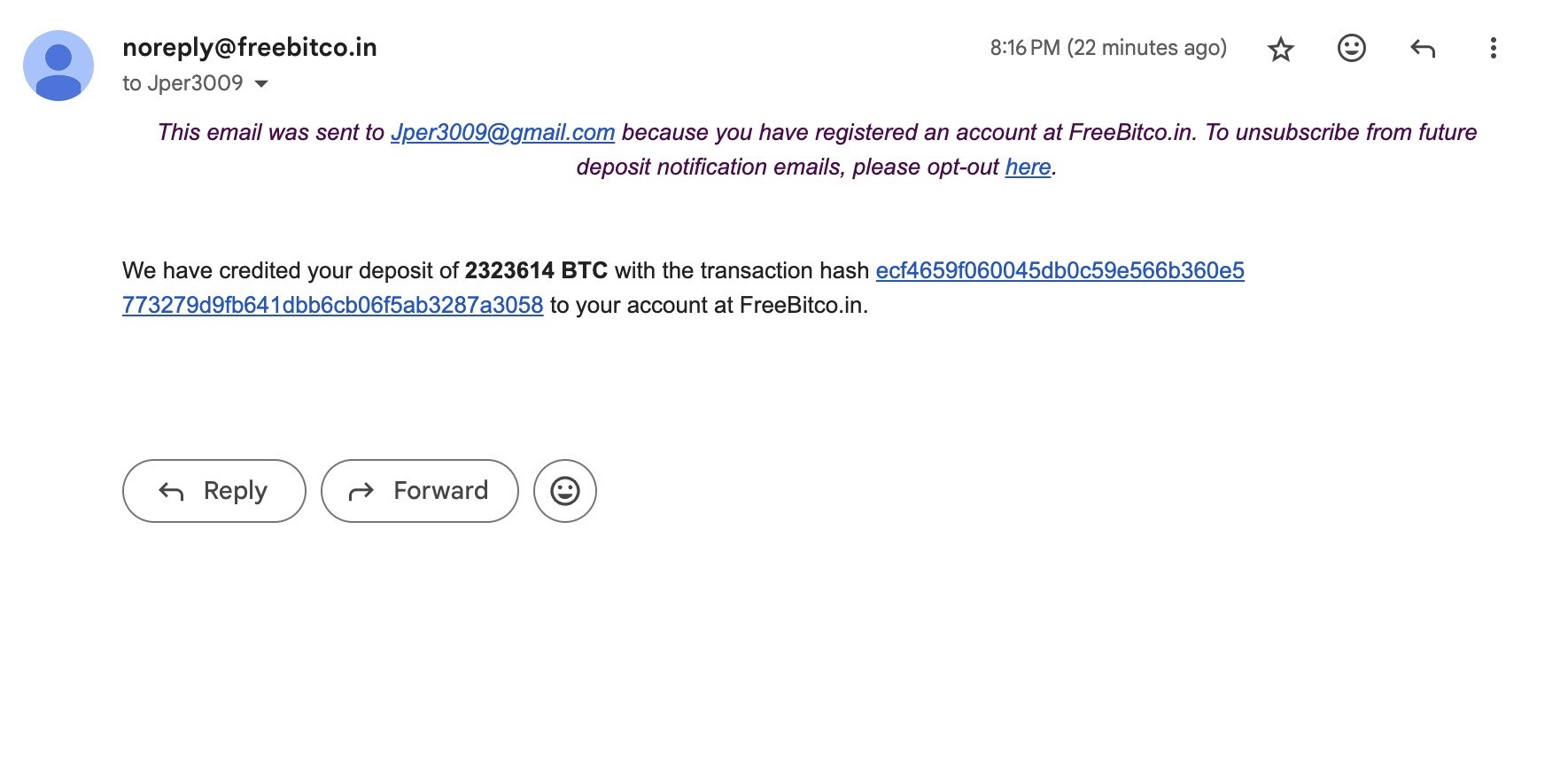Click the Reply button below message
This screenshot has height=771, width=1568.
coord(213,491)
